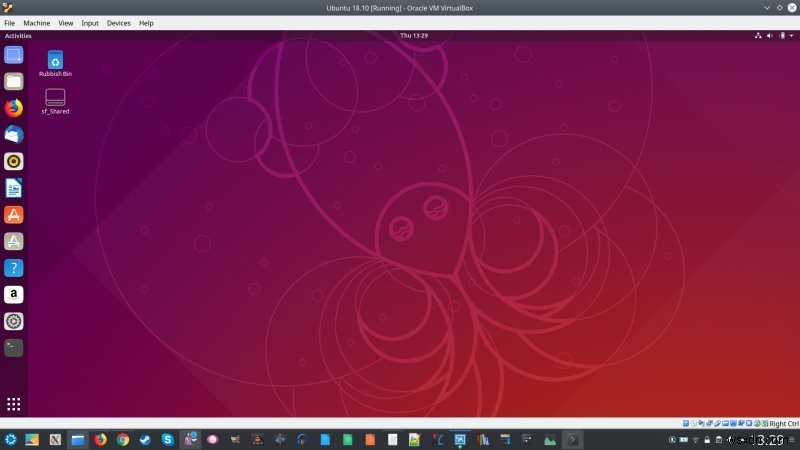Screen dimensions: 800x450
Task: Launch Firefox from the Ubuntu dock
Action: [14, 108]
